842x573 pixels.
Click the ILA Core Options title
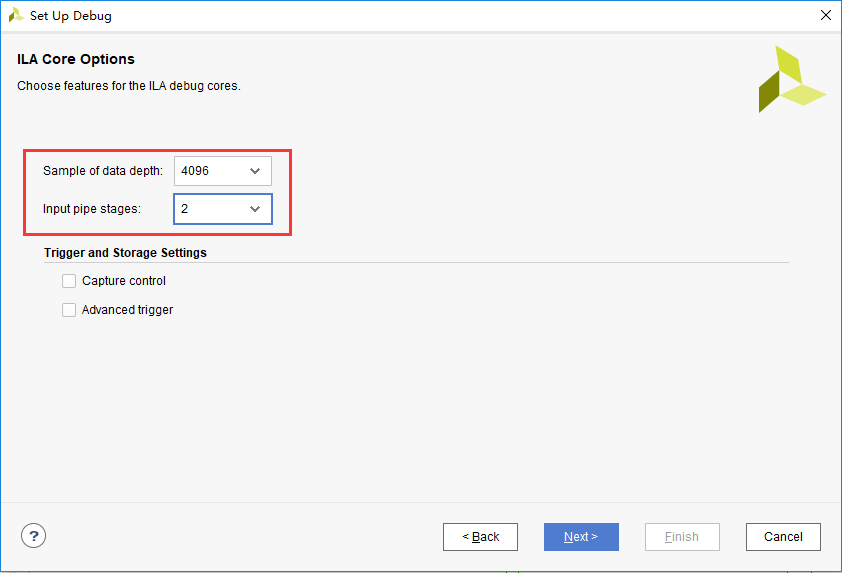[76, 59]
